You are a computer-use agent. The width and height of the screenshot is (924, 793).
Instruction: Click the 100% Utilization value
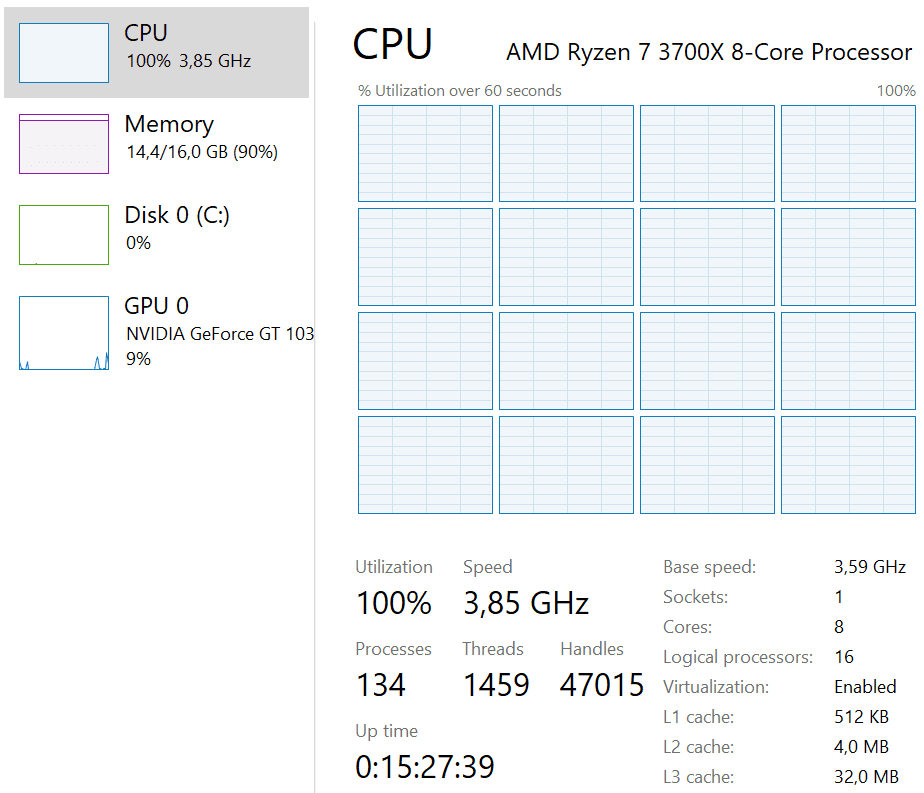(x=393, y=603)
